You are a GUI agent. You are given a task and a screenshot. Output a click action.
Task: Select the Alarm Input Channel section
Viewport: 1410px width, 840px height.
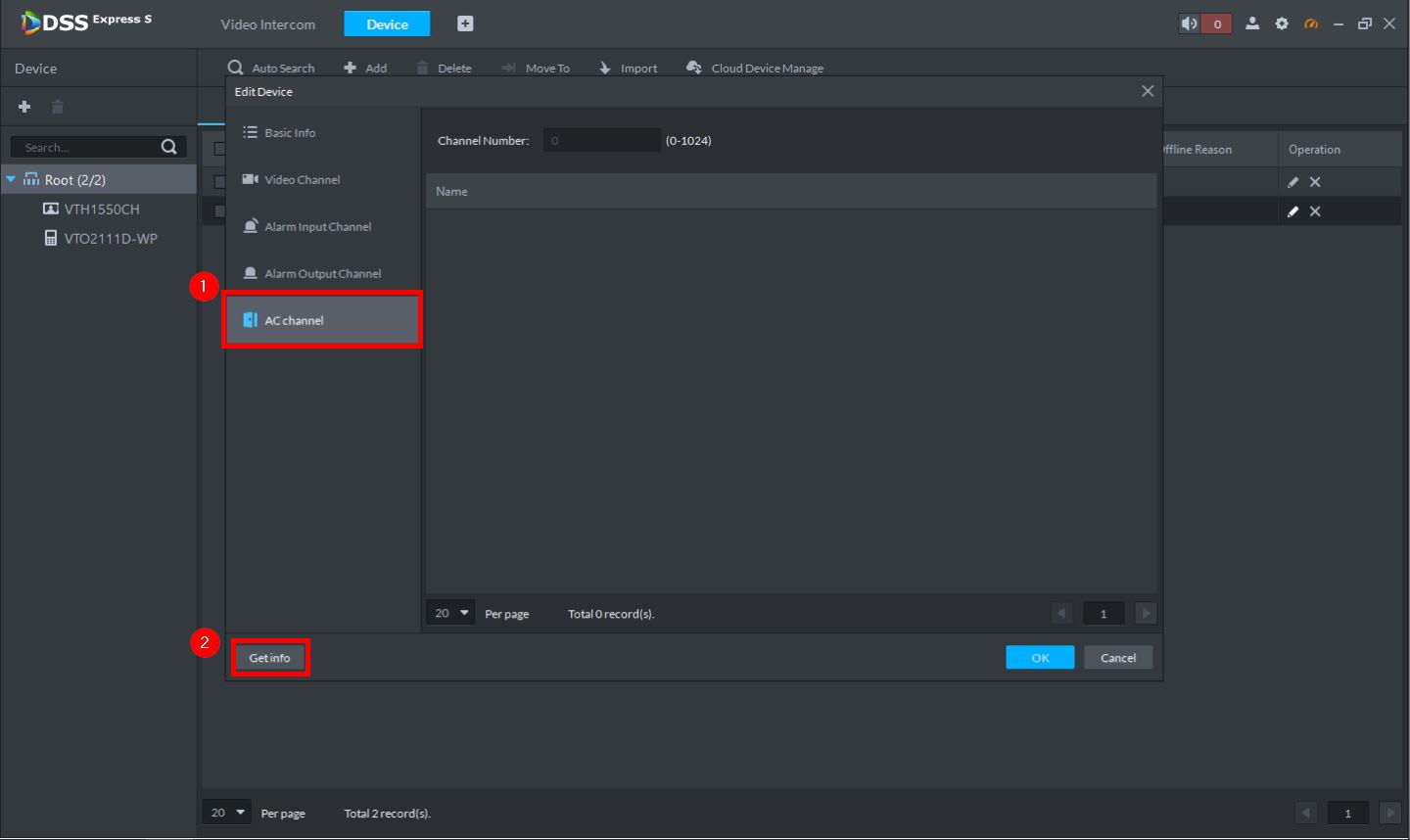point(317,227)
